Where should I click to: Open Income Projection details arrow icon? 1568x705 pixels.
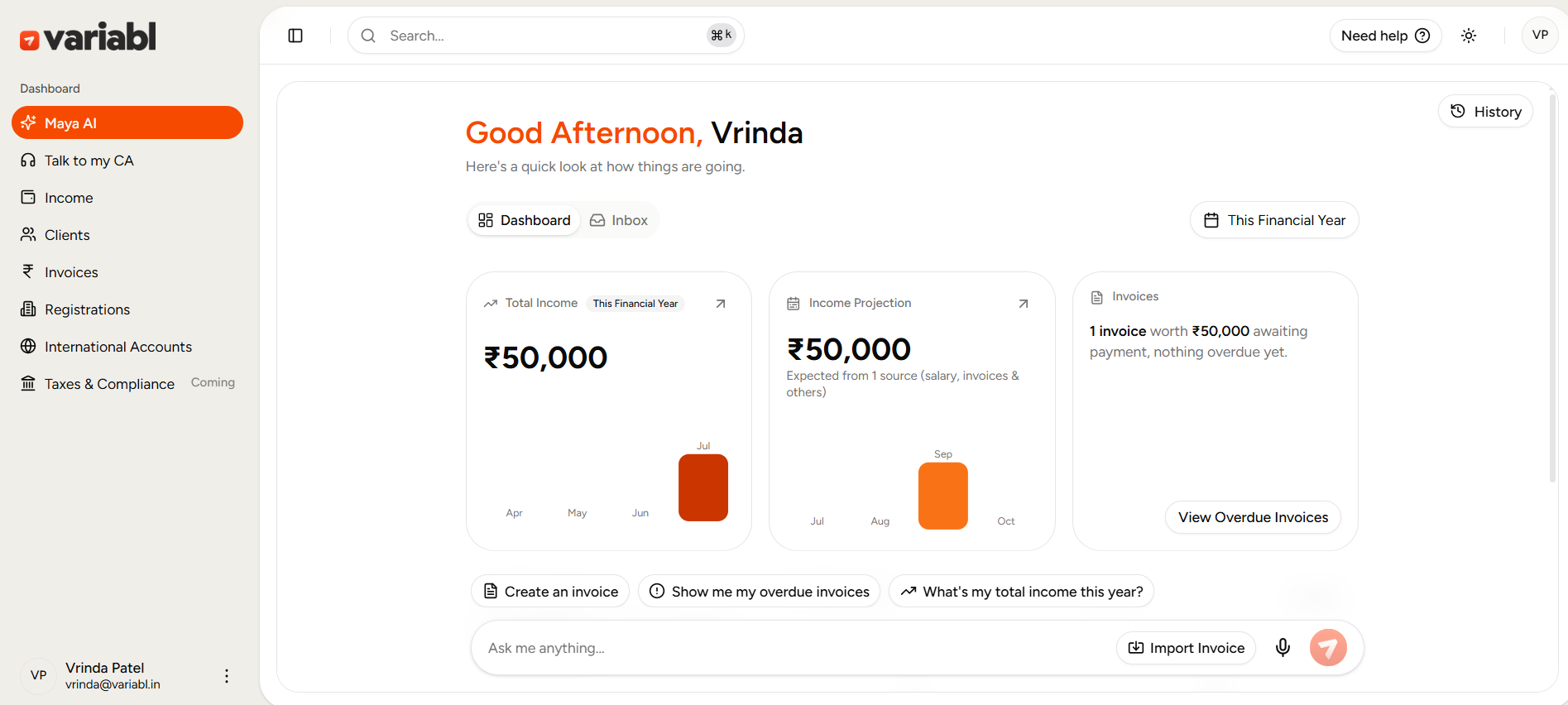coord(1024,304)
